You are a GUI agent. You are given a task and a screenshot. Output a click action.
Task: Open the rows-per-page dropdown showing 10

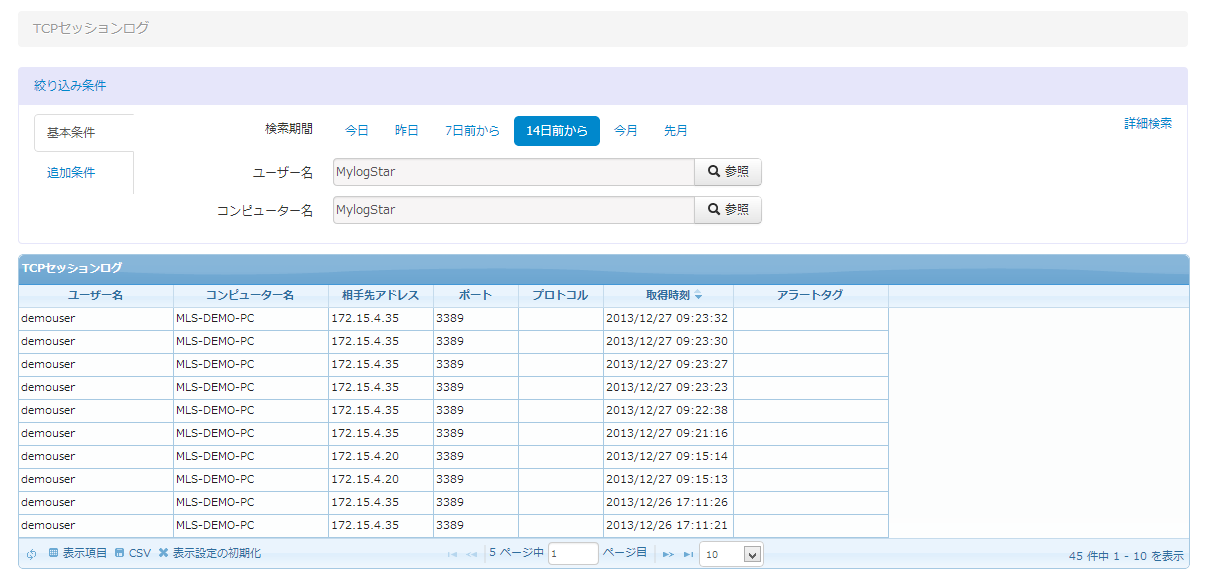coord(731,553)
